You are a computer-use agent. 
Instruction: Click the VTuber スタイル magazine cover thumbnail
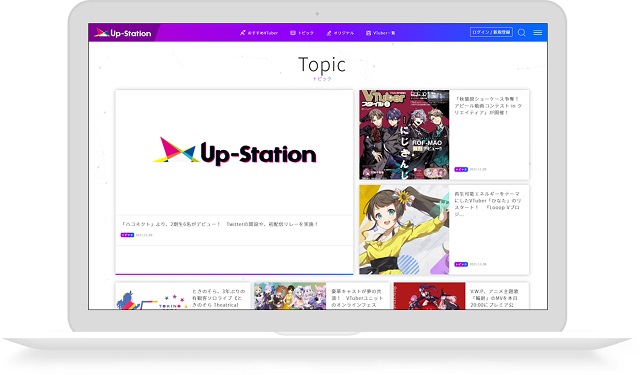tap(404, 135)
